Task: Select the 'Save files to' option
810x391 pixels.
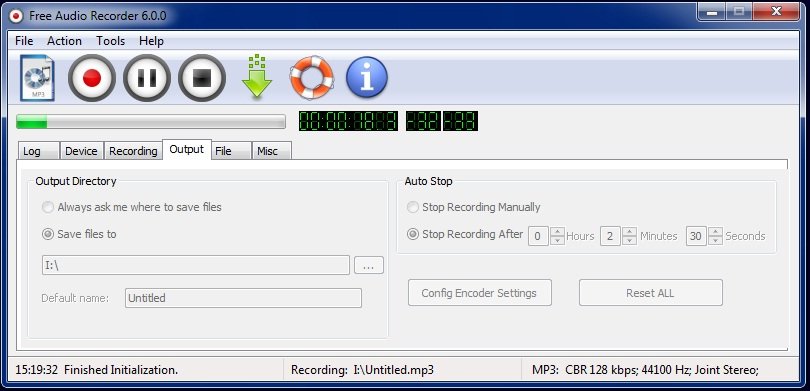Action: coord(79,234)
